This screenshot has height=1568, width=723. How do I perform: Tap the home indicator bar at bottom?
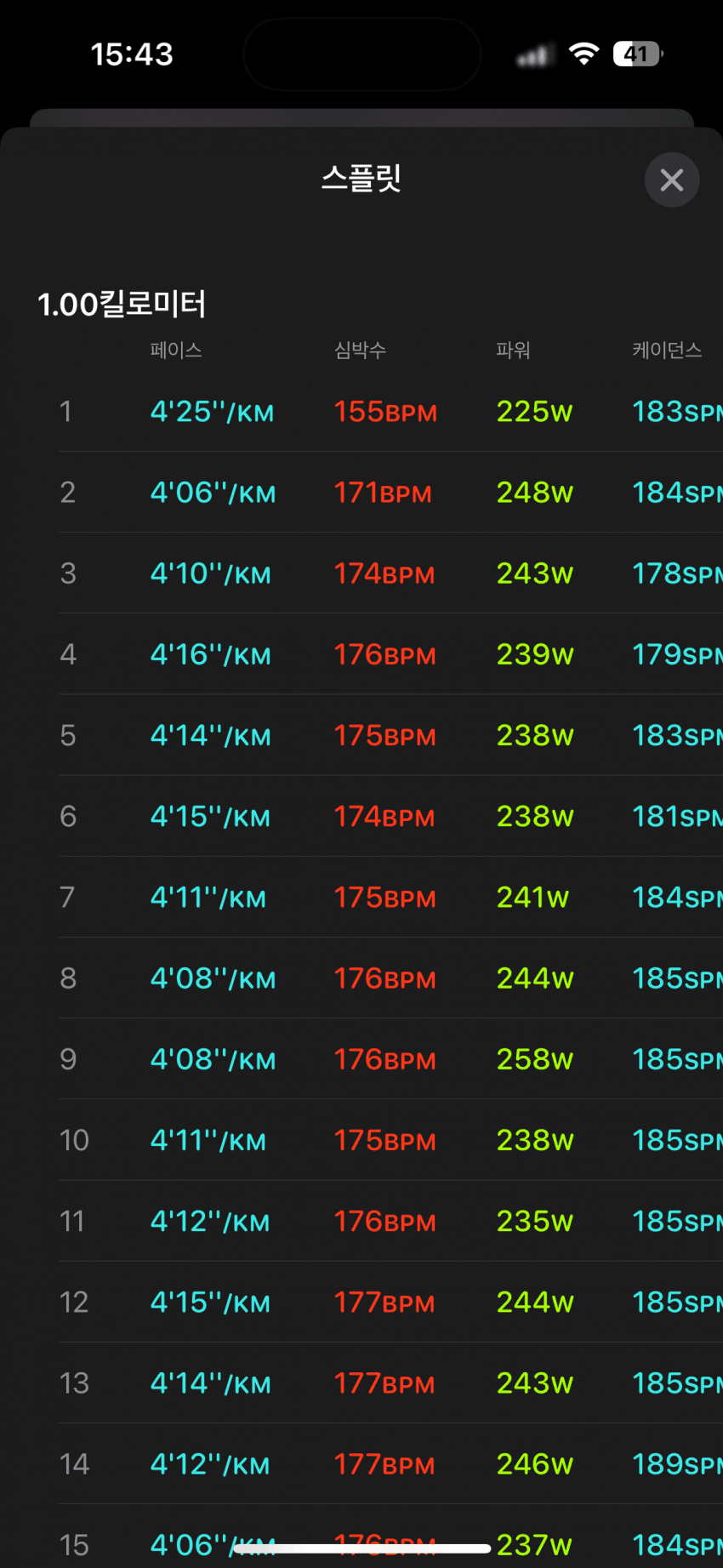pos(361,1548)
